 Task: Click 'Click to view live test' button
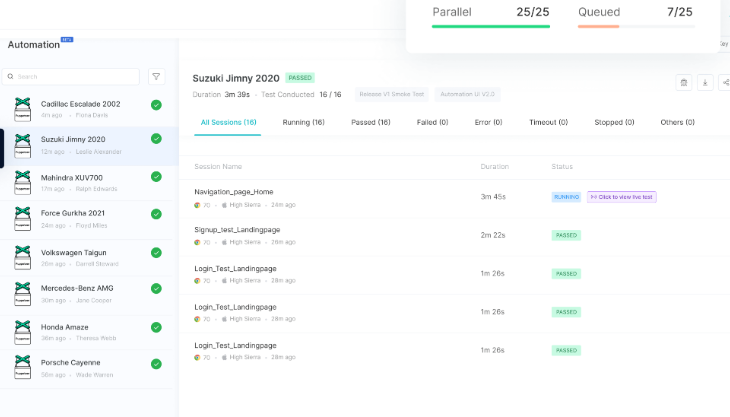pos(622,197)
